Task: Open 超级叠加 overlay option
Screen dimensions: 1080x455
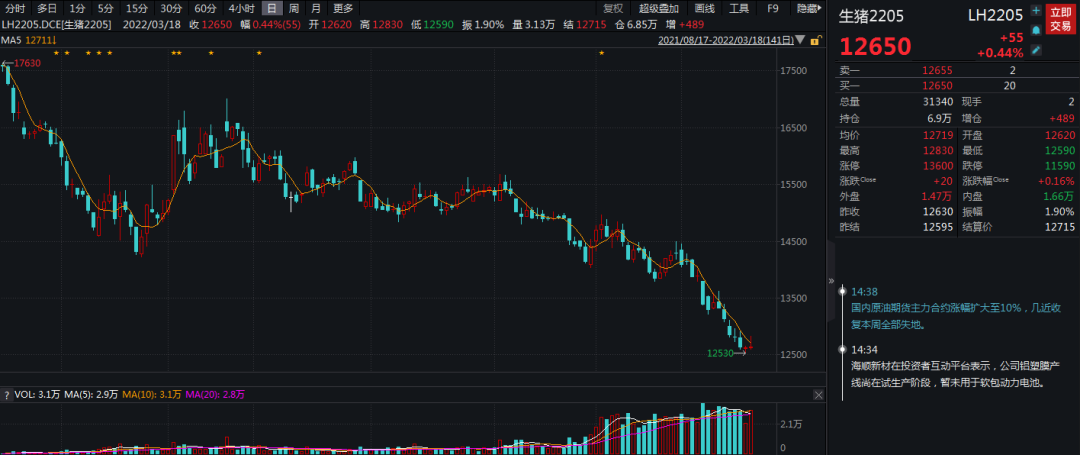Action: tap(658, 8)
